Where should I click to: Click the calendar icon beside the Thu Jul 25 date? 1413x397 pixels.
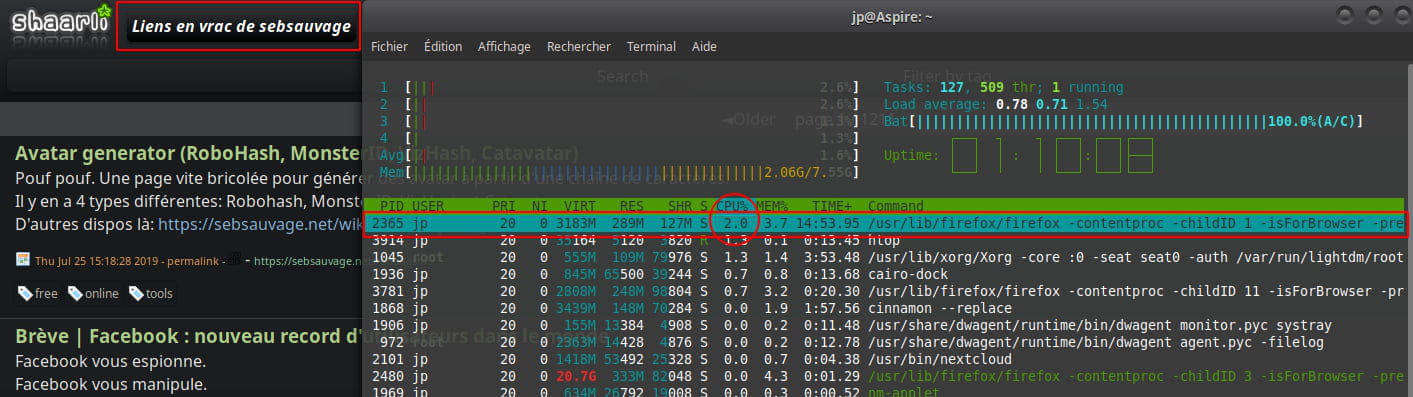pyautogui.click(x=23, y=261)
